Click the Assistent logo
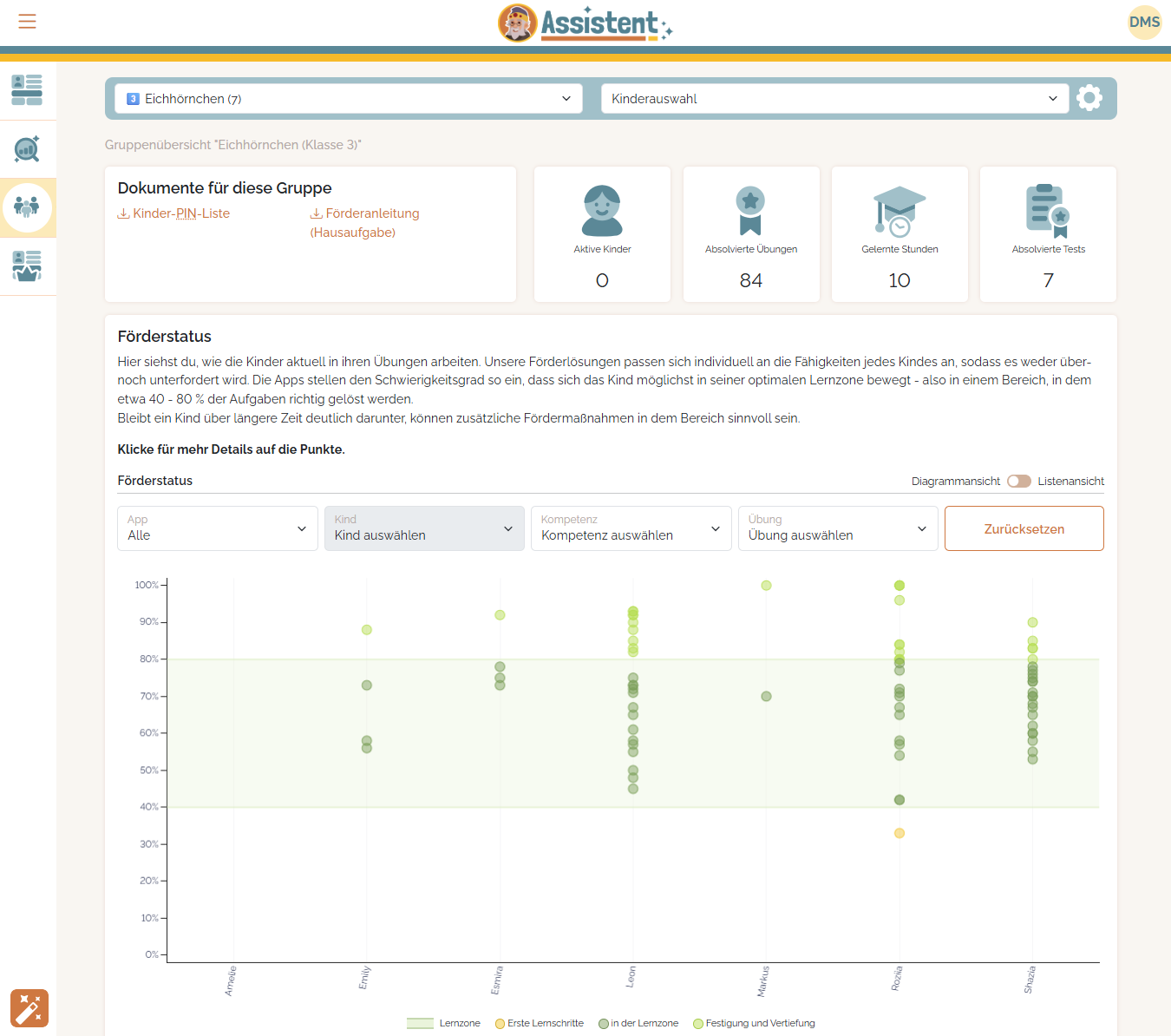Screen dimensions: 1171x1036 pos(585,23)
